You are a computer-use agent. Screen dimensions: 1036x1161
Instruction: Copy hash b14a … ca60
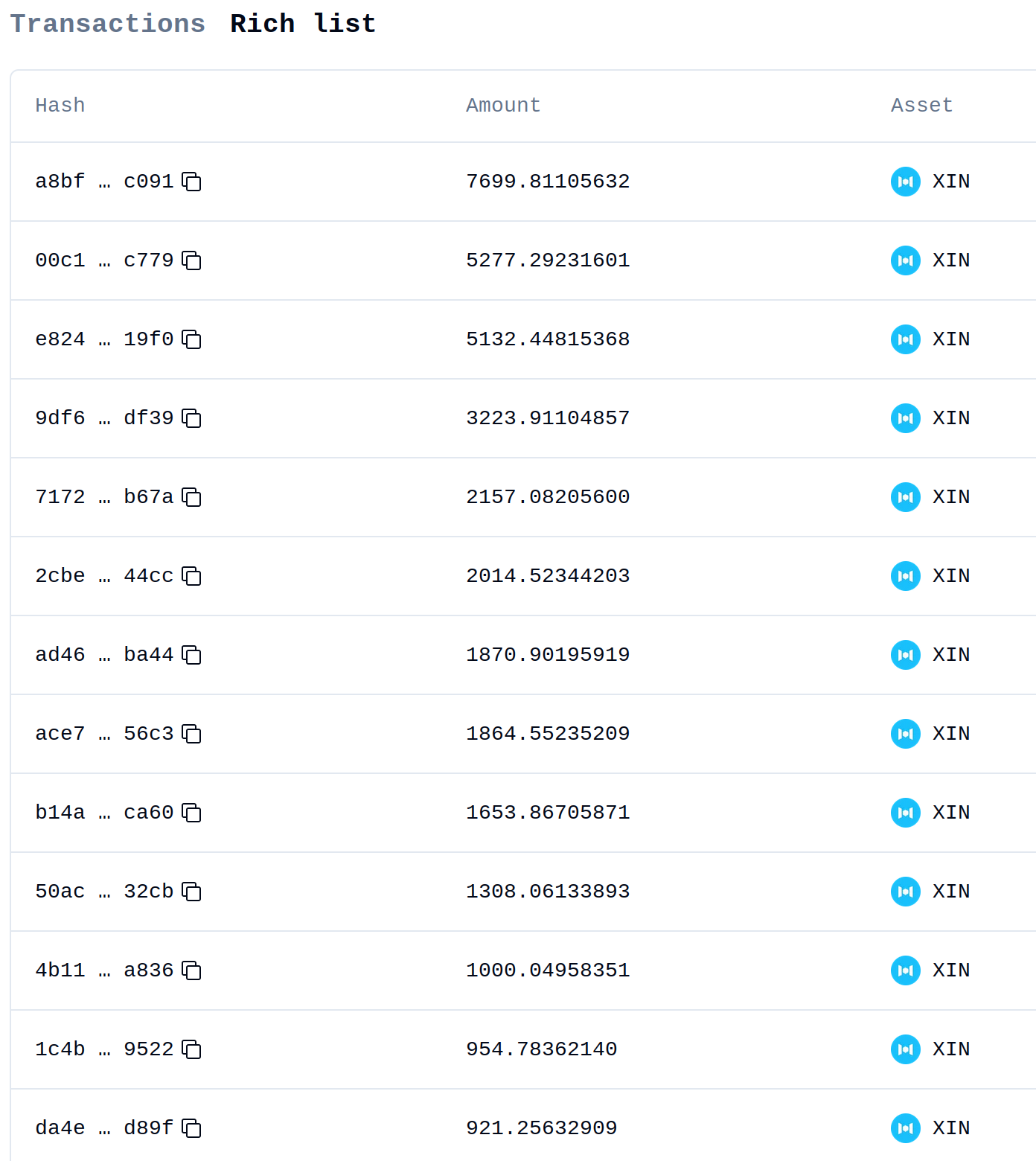tap(192, 813)
